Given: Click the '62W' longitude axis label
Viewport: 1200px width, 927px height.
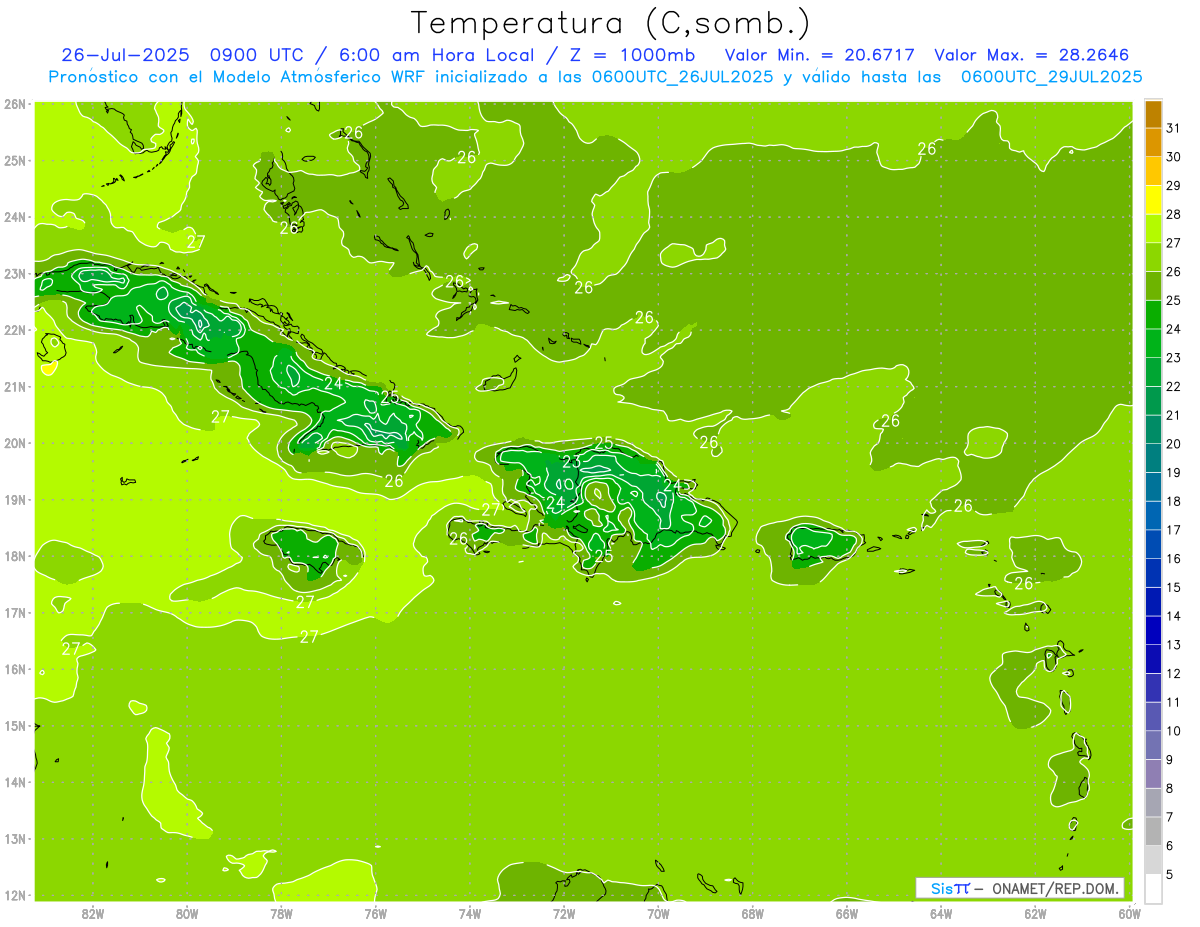Looking at the screenshot, I should 1035,913.
